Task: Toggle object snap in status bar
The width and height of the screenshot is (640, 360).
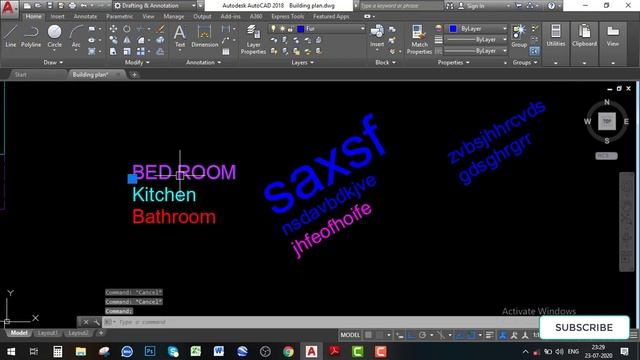Action: tap(471, 335)
